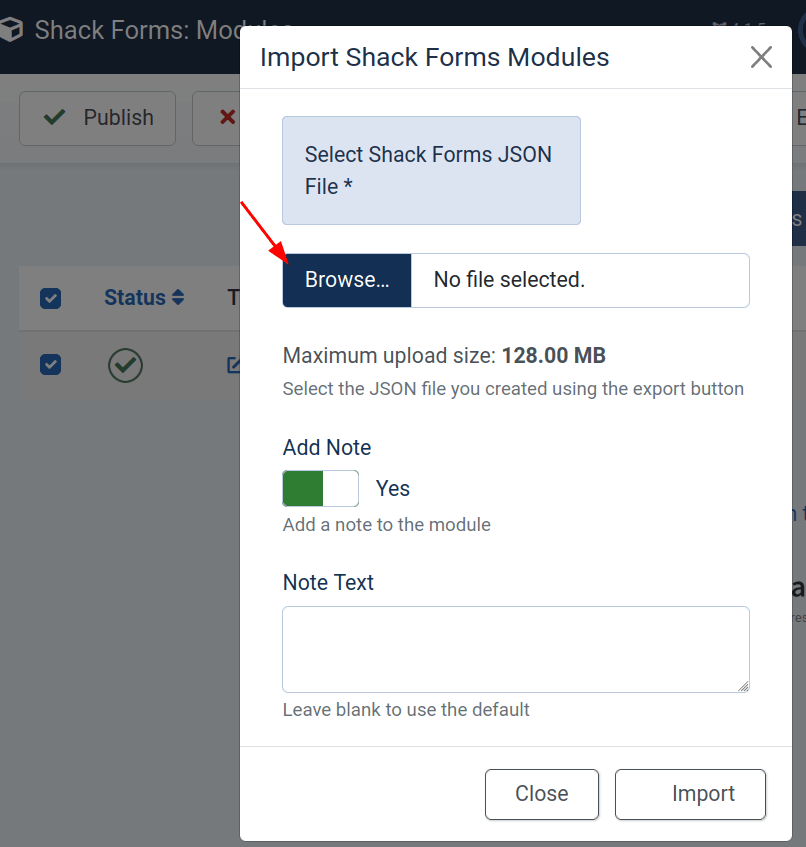Click the red X unpublish icon

(x=227, y=117)
